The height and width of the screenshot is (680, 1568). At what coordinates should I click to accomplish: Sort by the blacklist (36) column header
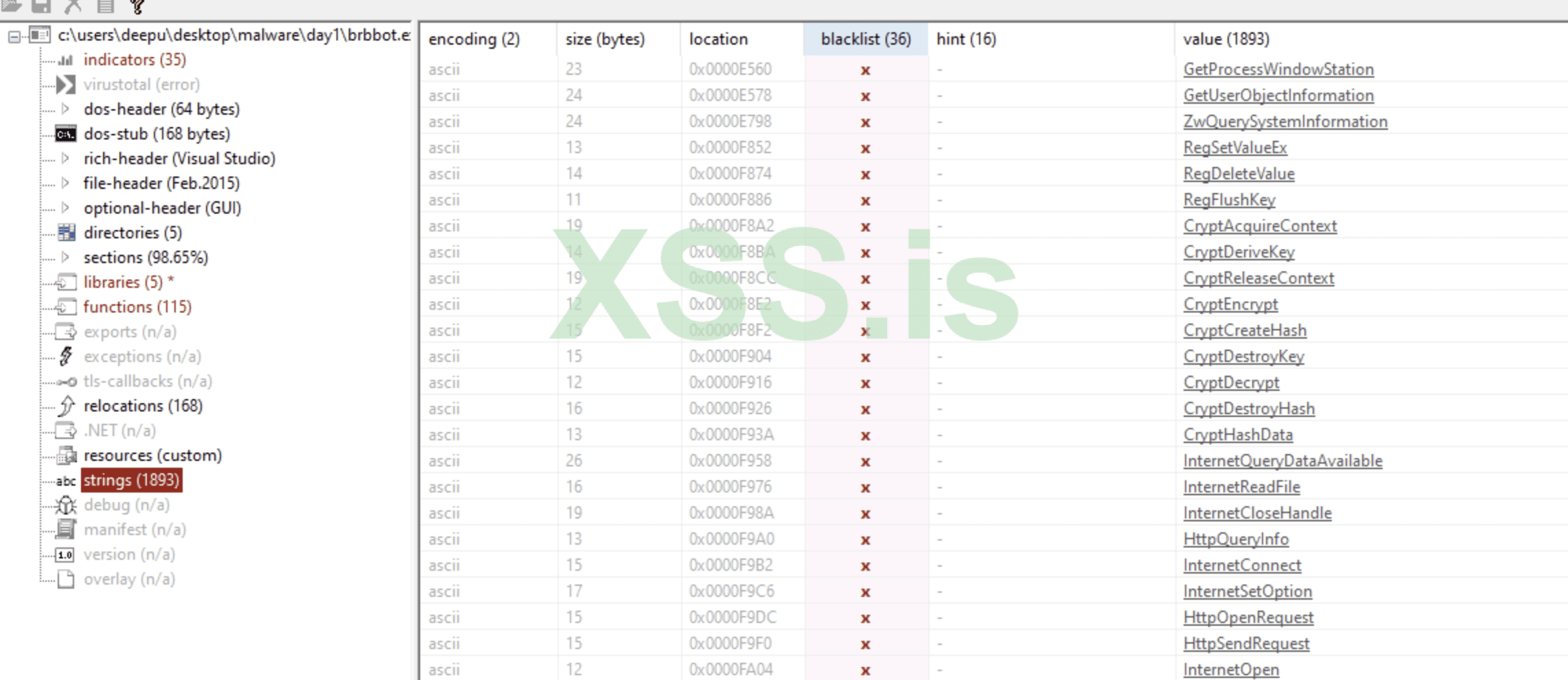(866, 39)
